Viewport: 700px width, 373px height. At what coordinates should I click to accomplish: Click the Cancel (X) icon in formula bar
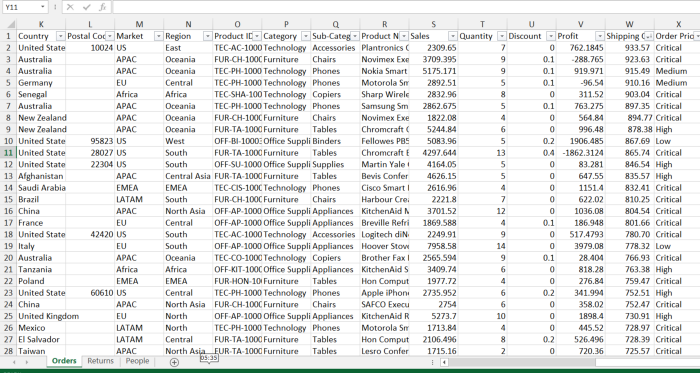(x=70, y=7)
